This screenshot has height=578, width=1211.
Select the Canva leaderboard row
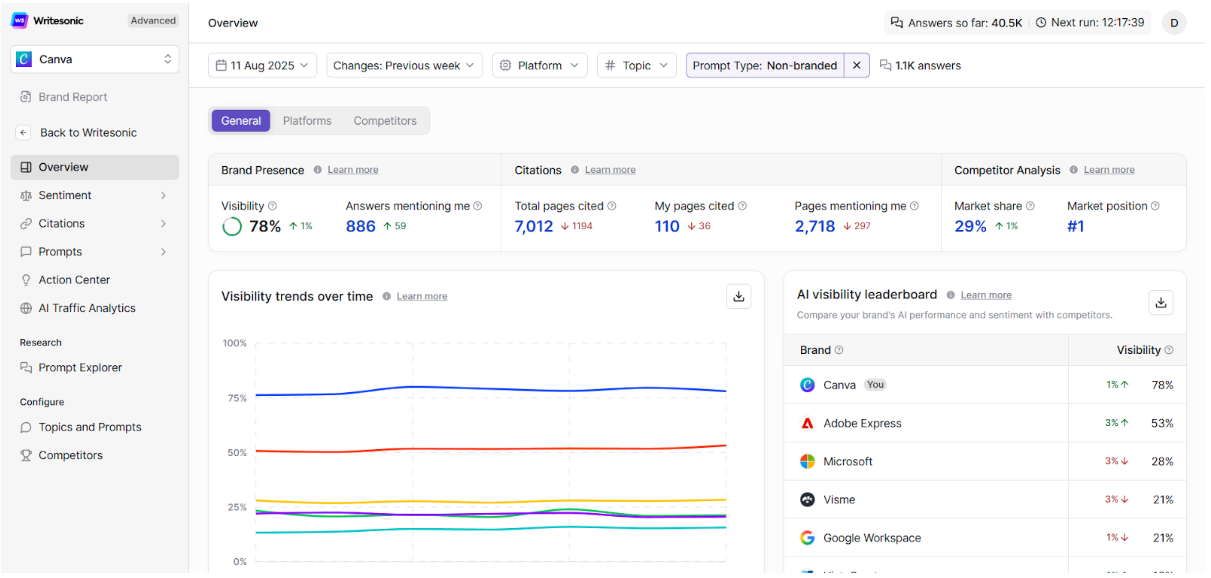click(985, 385)
